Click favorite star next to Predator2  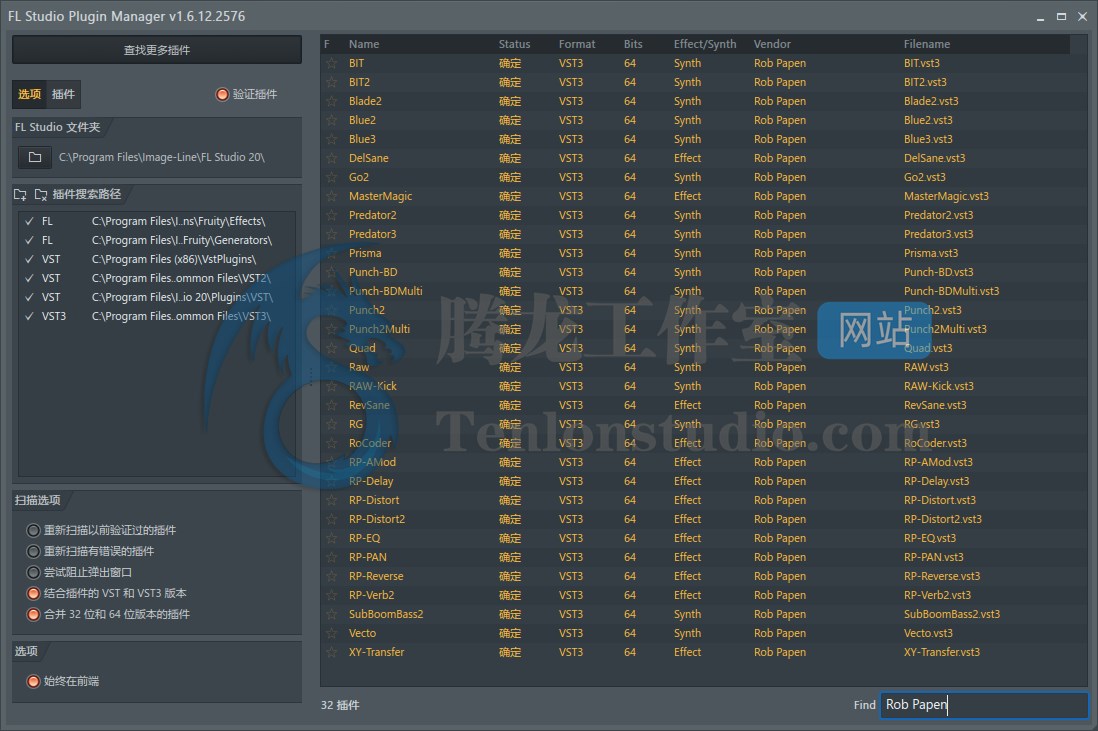pyautogui.click(x=331, y=215)
